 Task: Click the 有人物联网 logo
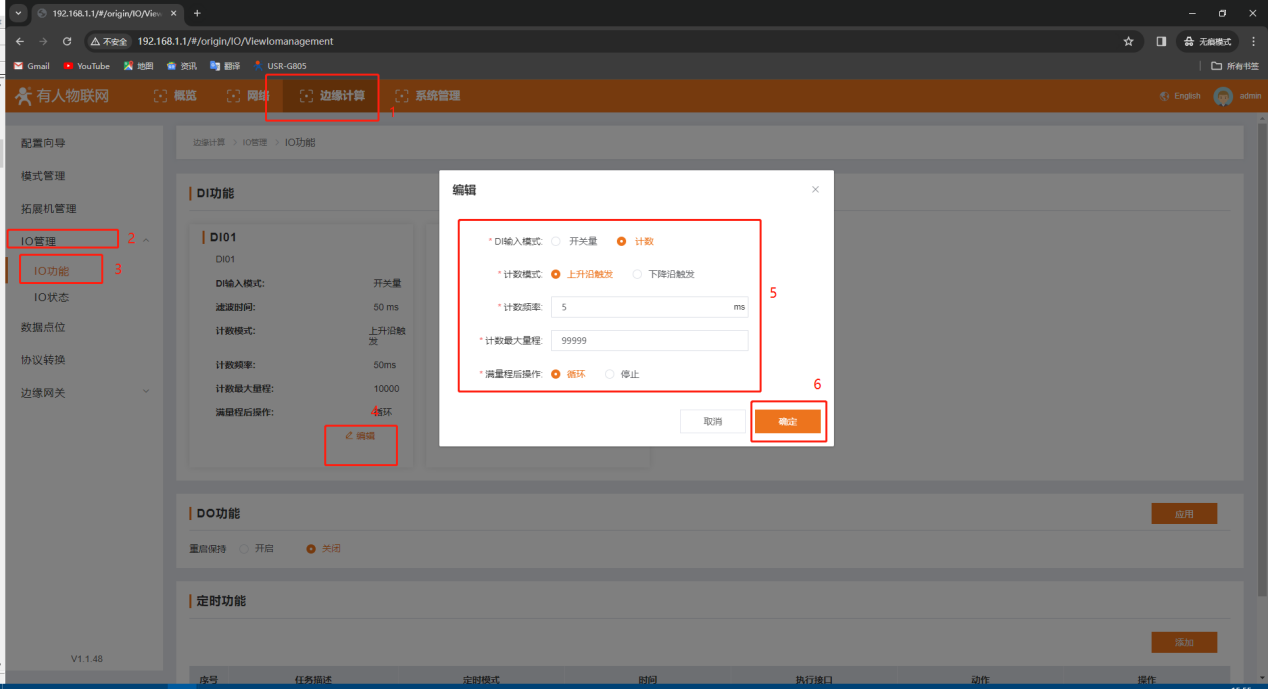click(x=62, y=96)
